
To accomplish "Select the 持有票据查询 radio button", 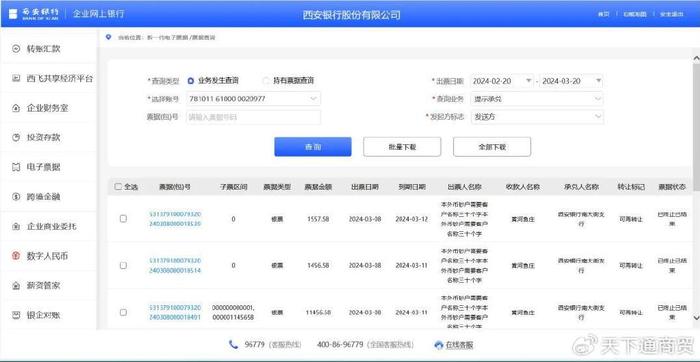I will 266,81.
